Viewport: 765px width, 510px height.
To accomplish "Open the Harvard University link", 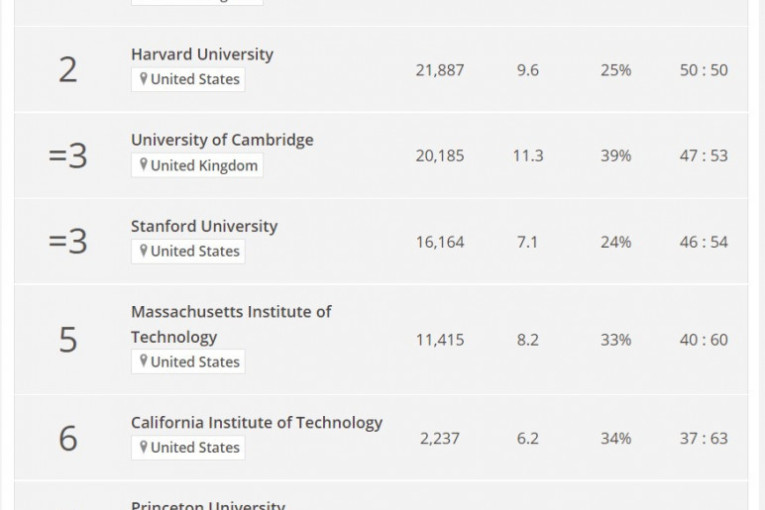I will (x=202, y=55).
